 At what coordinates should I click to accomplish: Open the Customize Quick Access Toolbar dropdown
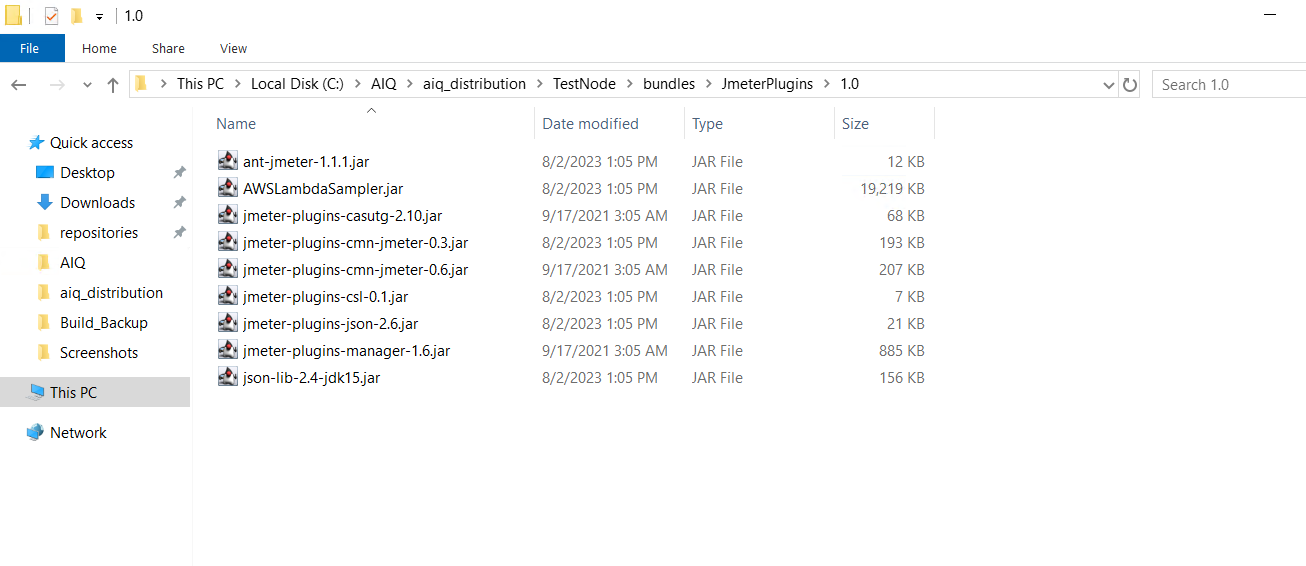point(99,17)
